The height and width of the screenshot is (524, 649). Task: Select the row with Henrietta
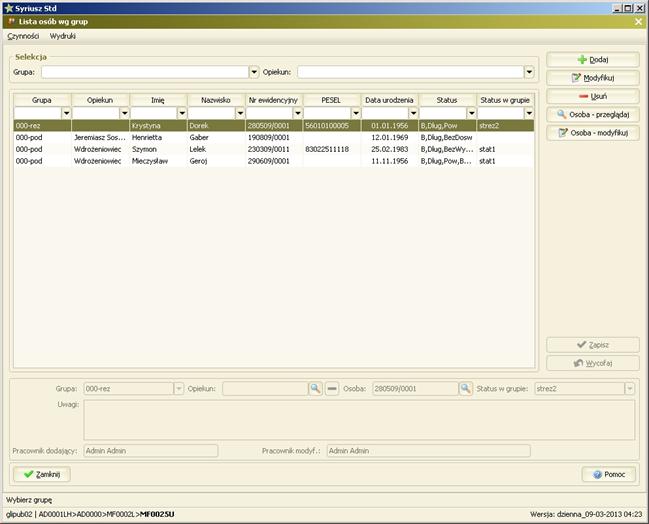click(274, 137)
